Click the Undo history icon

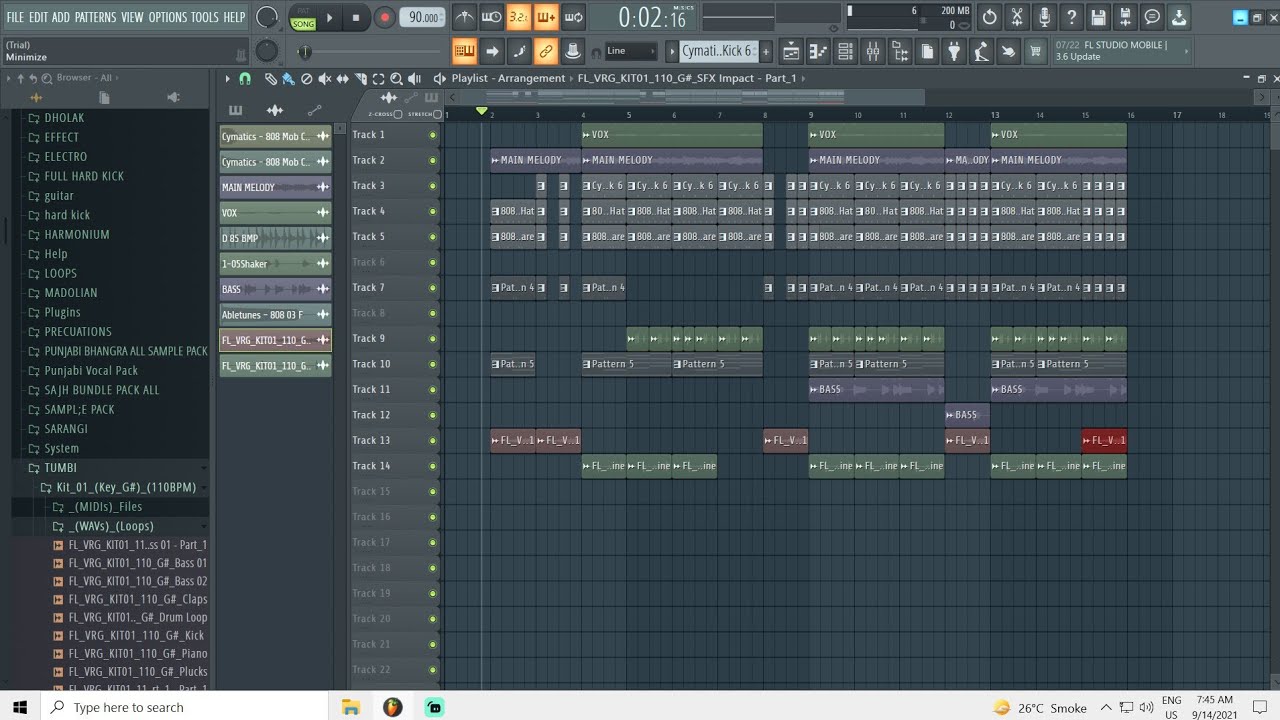(989, 17)
